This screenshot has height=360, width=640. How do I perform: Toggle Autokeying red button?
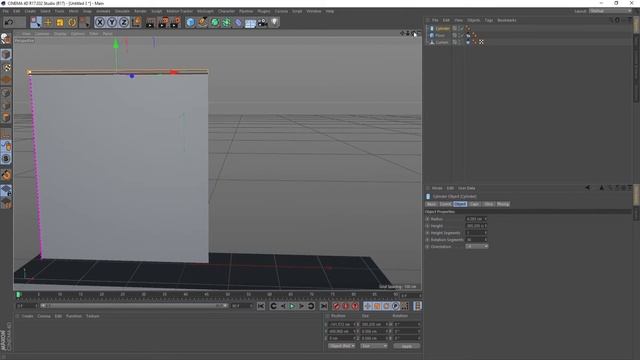pos(345,306)
